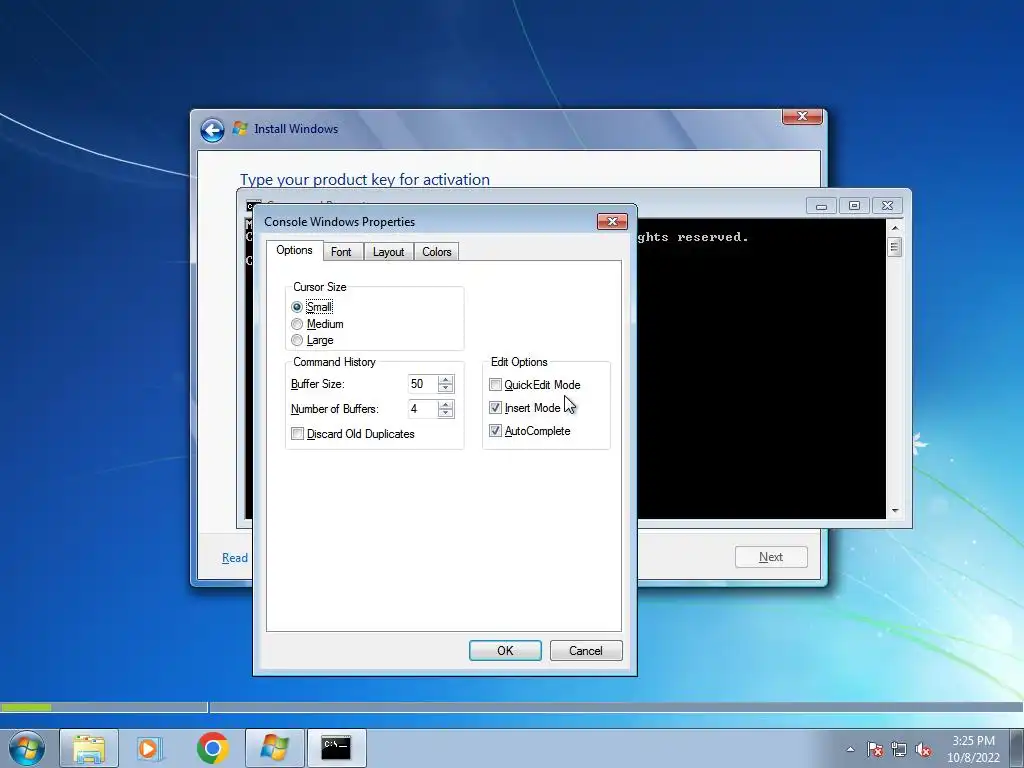Click the Command Prompt title bar icon
The width and height of the screenshot is (1024, 768).
(x=254, y=205)
